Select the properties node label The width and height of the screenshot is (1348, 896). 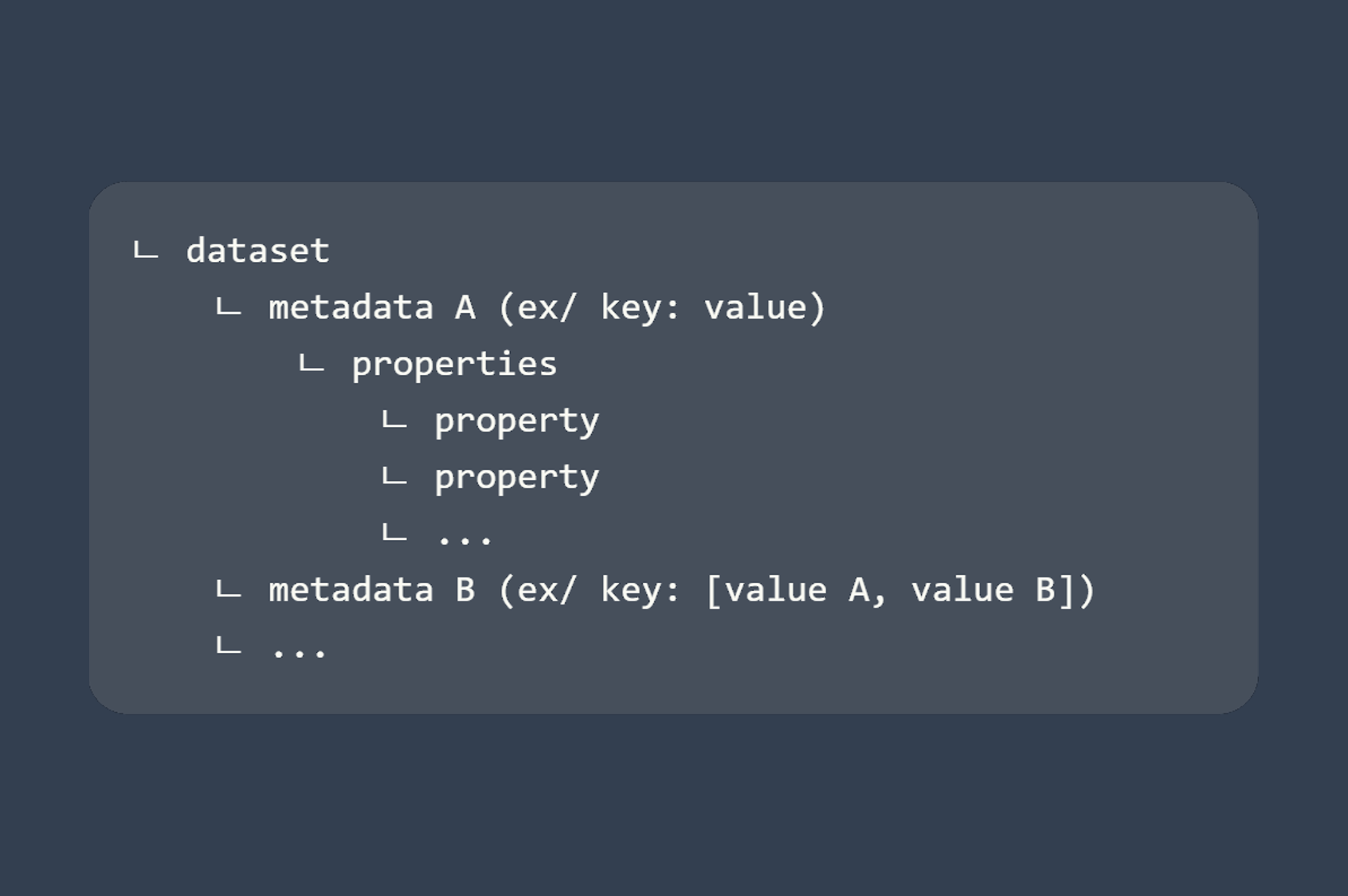[454, 365]
